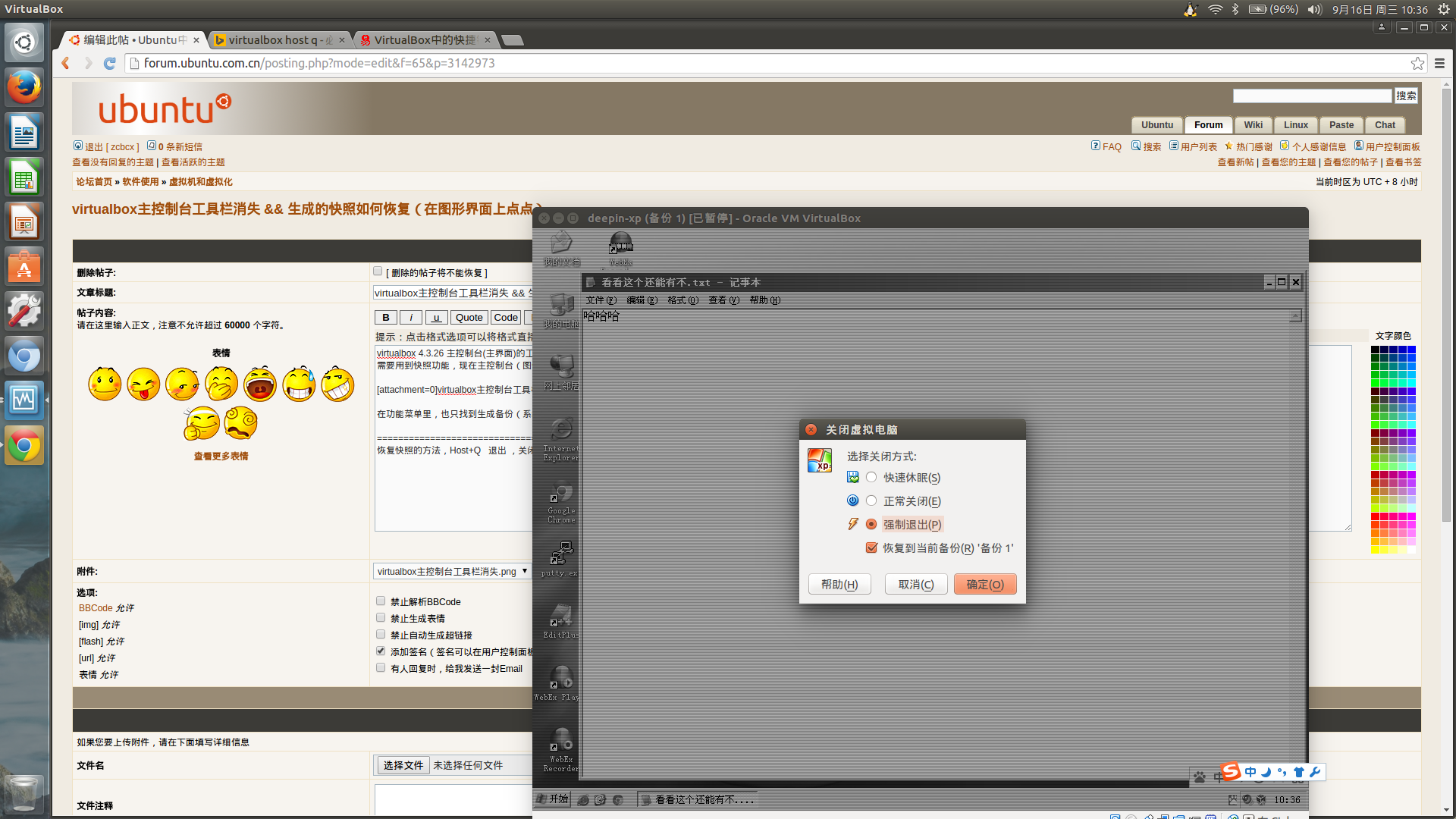Open putty.exe shortcut in the VM desktop
This screenshot has height=819, width=1456.
561,559
